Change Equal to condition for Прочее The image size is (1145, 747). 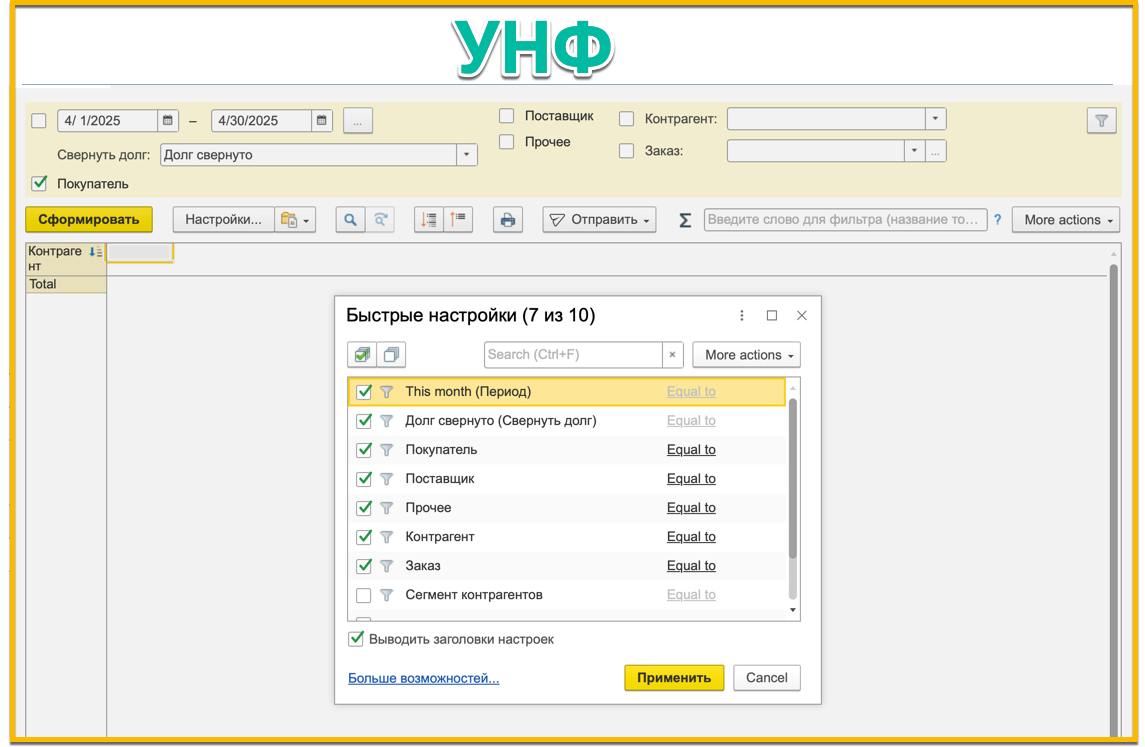click(x=691, y=508)
